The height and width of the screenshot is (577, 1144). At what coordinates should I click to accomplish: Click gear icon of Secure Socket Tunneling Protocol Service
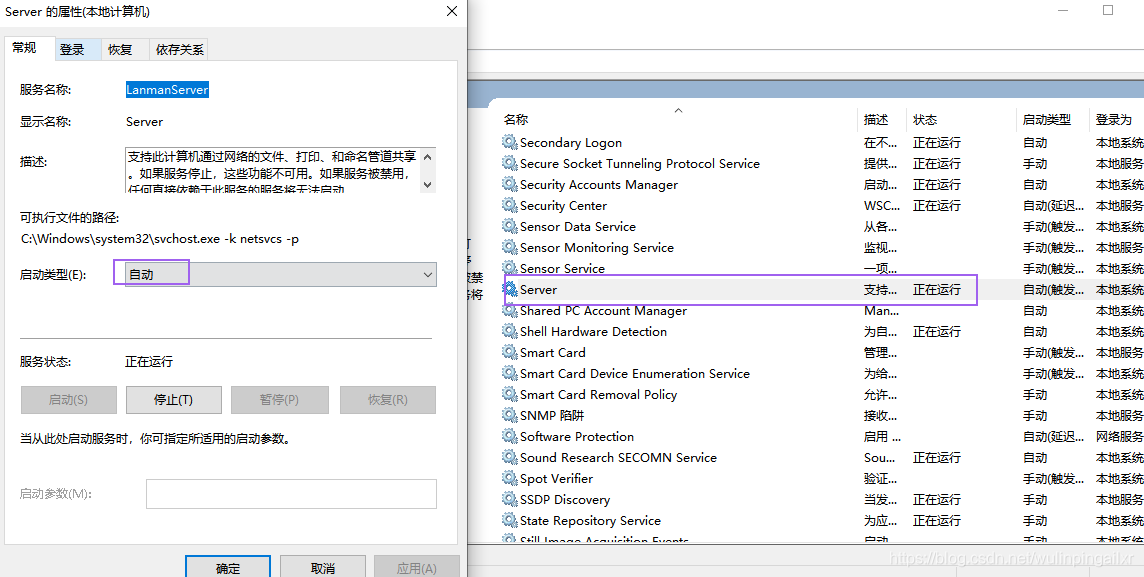pos(509,163)
